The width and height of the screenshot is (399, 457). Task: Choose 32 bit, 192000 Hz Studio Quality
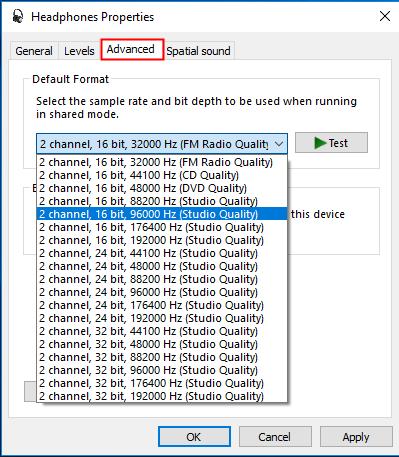[x=162, y=396]
